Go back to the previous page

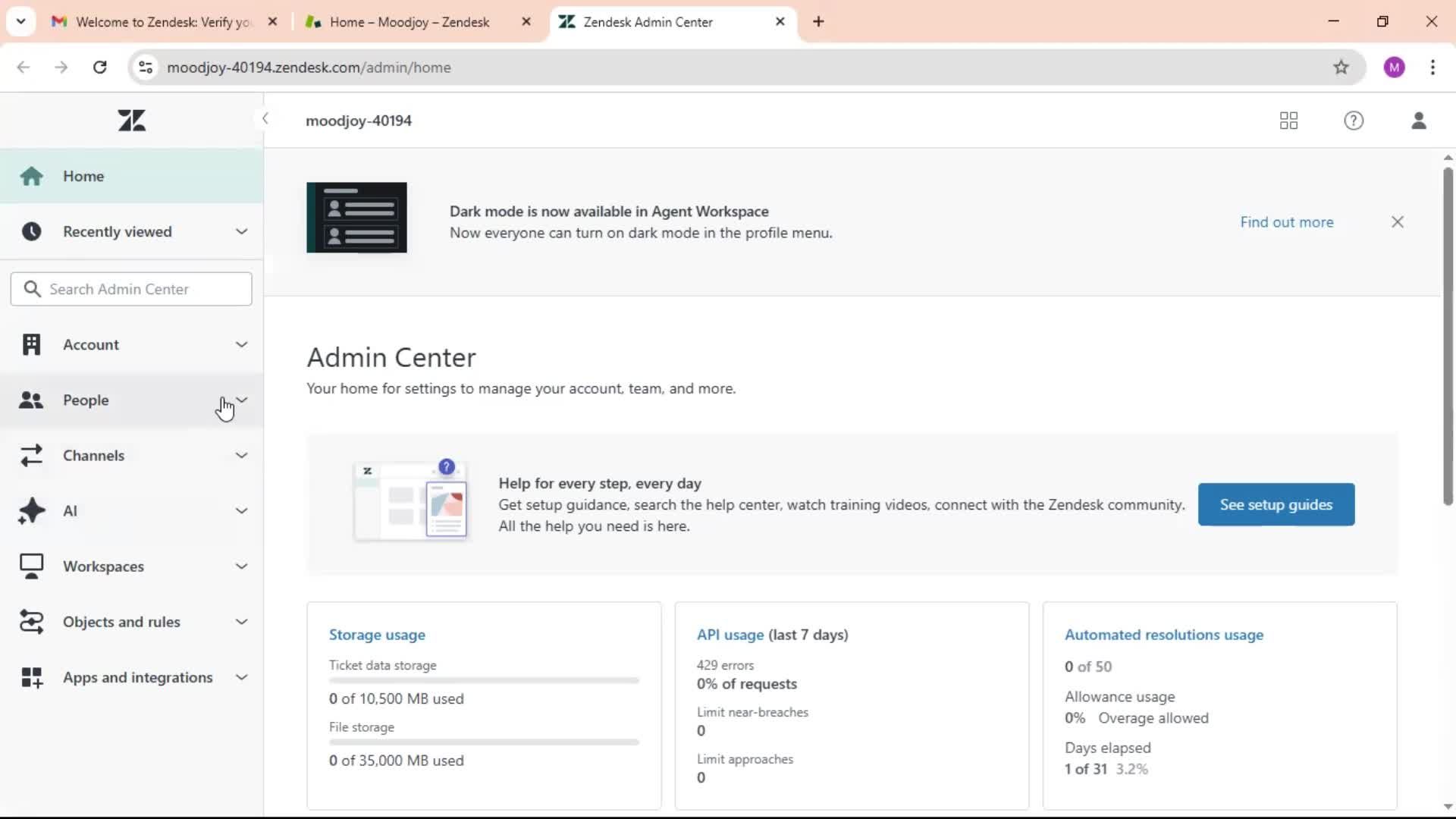(x=24, y=67)
